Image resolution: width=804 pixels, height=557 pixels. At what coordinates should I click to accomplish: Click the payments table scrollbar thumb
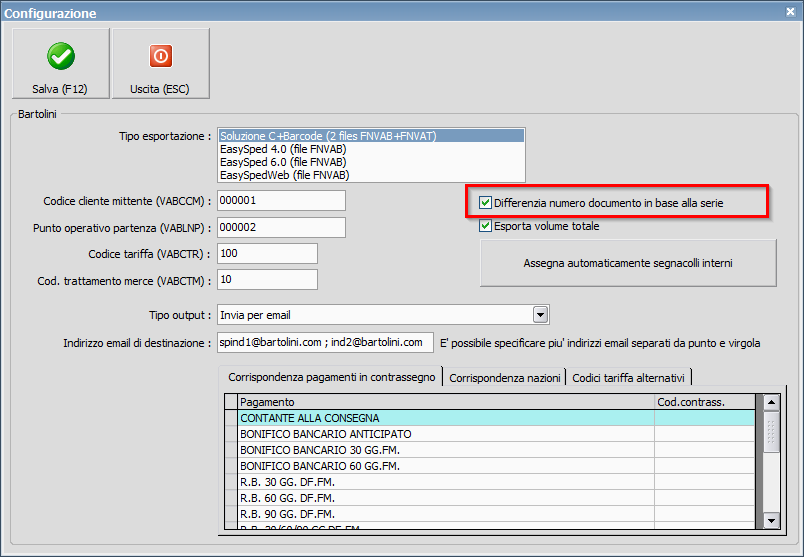(771, 432)
